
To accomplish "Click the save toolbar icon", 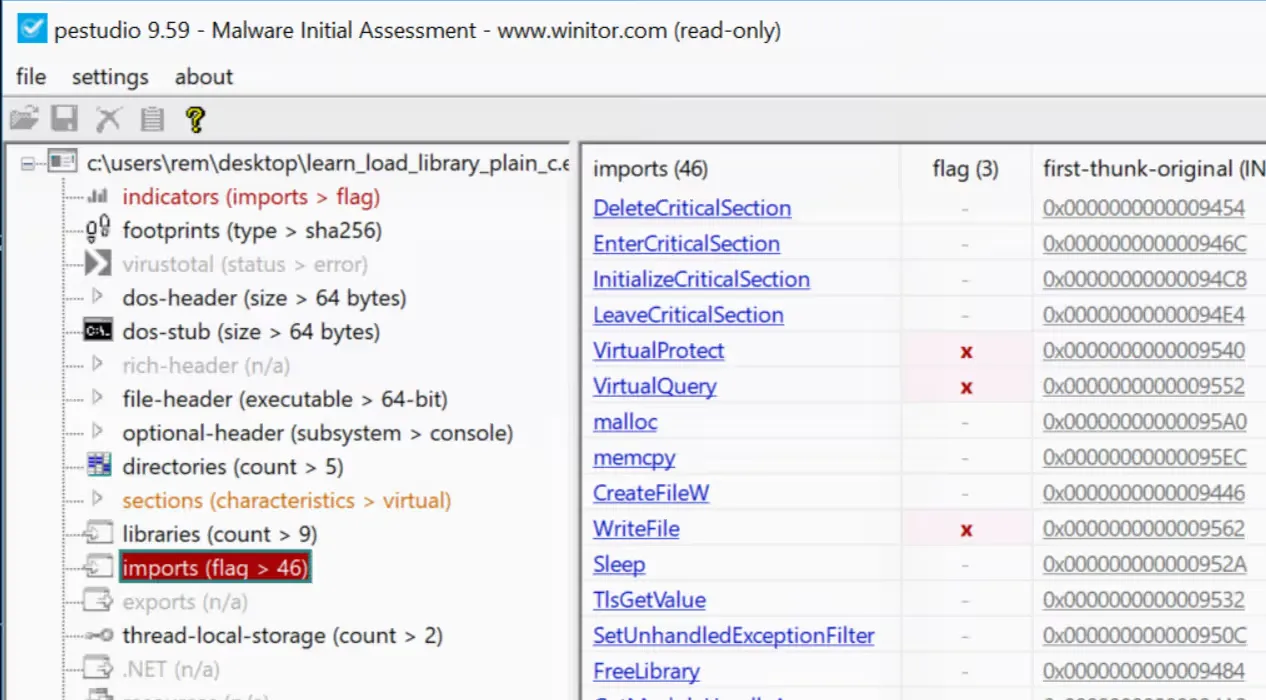I will pos(64,117).
